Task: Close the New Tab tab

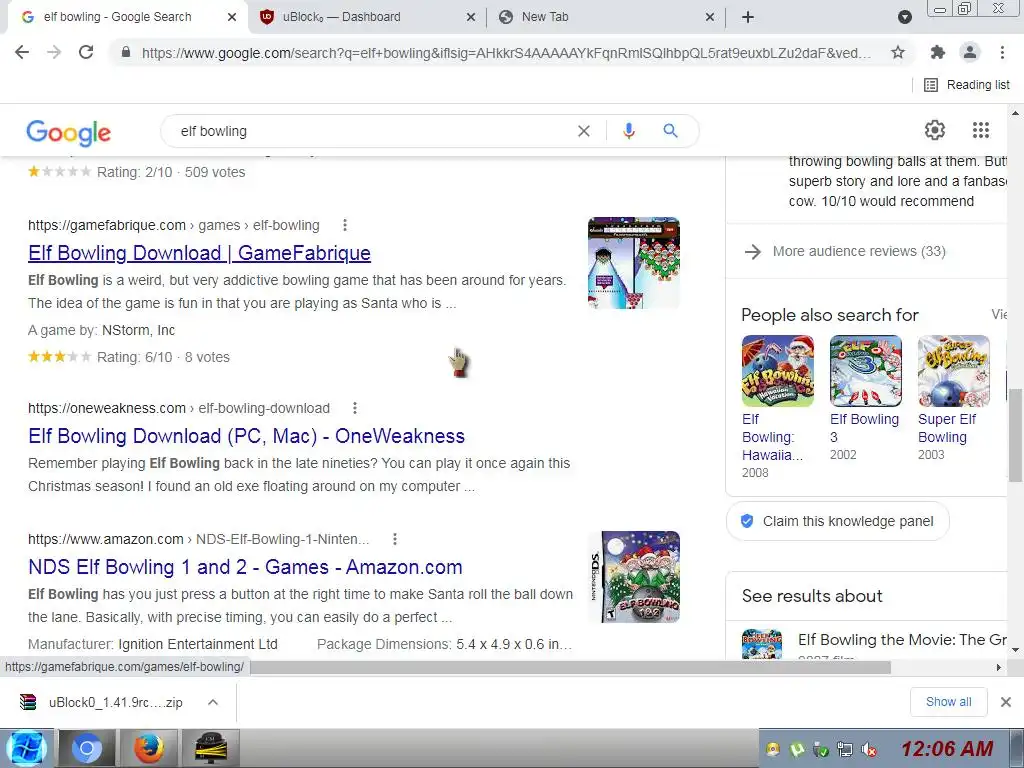Action: pos(710,18)
